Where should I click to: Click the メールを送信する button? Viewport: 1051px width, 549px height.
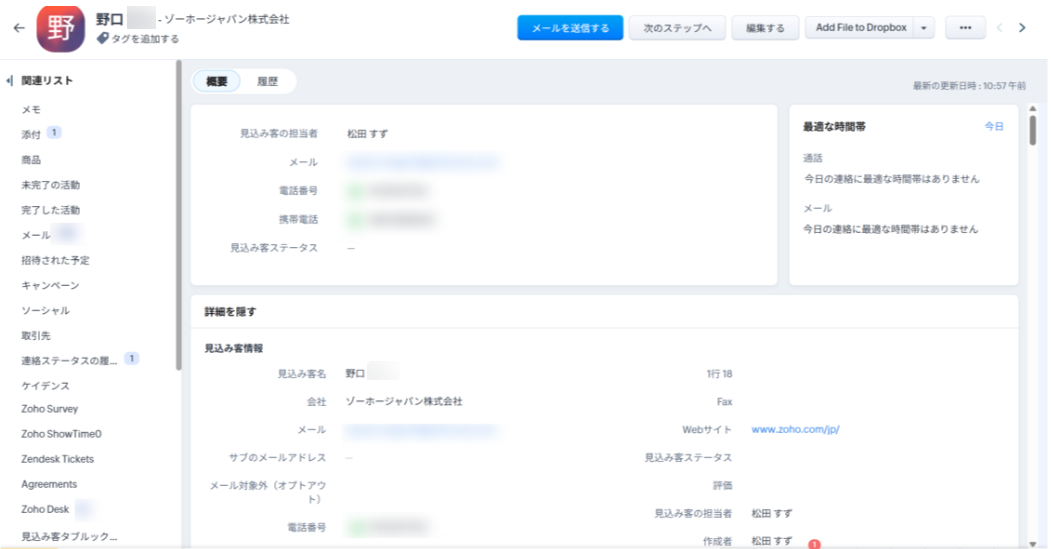pos(570,28)
